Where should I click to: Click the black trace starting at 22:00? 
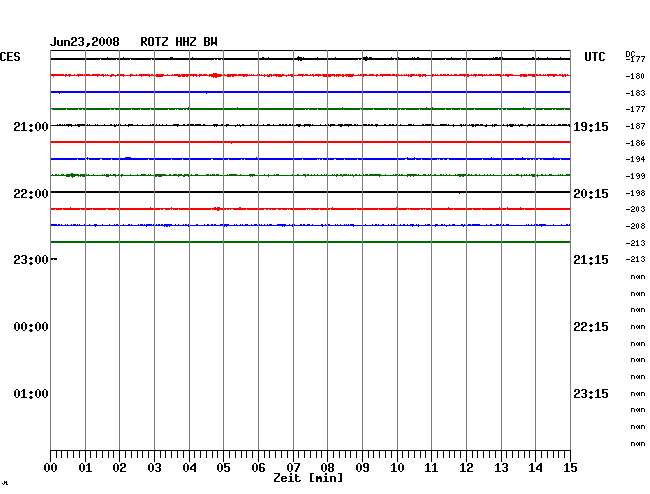coord(310,192)
